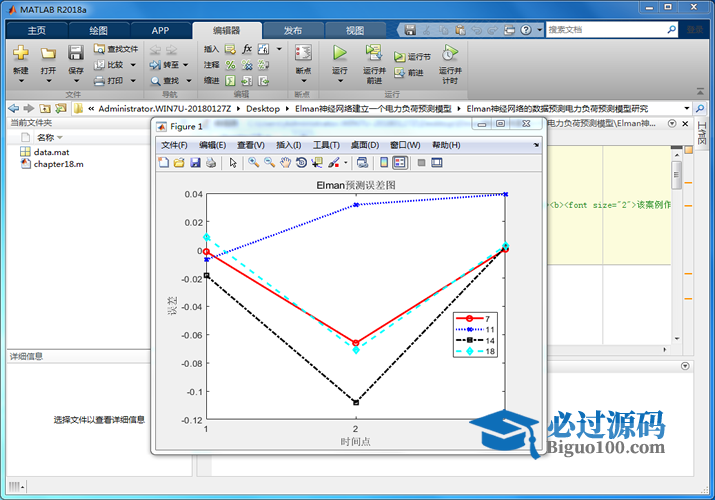The image size is (715, 500).
Task: Click the Save (保存) disk icon
Action: point(76,53)
